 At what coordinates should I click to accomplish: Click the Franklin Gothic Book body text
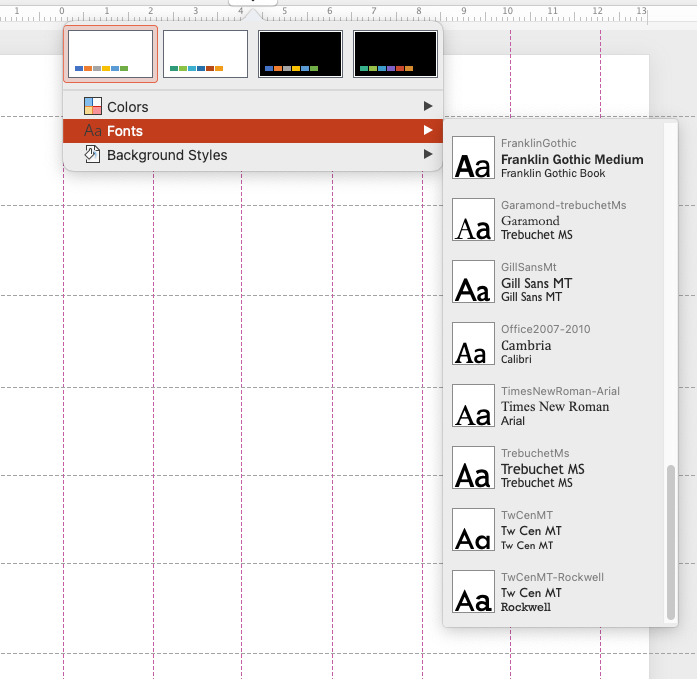pos(553,173)
